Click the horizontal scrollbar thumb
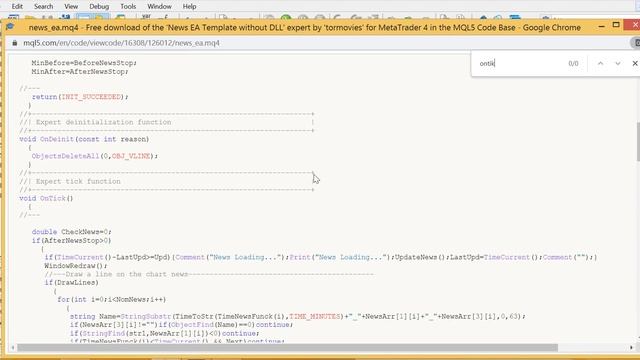The height and width of the screenshot is (360, 640). (287, 348)
